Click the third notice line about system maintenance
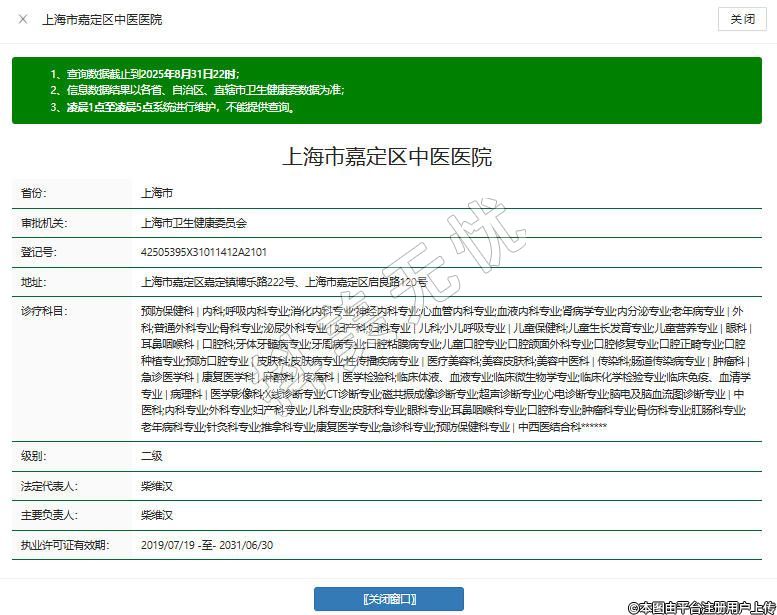 point(172,106)
